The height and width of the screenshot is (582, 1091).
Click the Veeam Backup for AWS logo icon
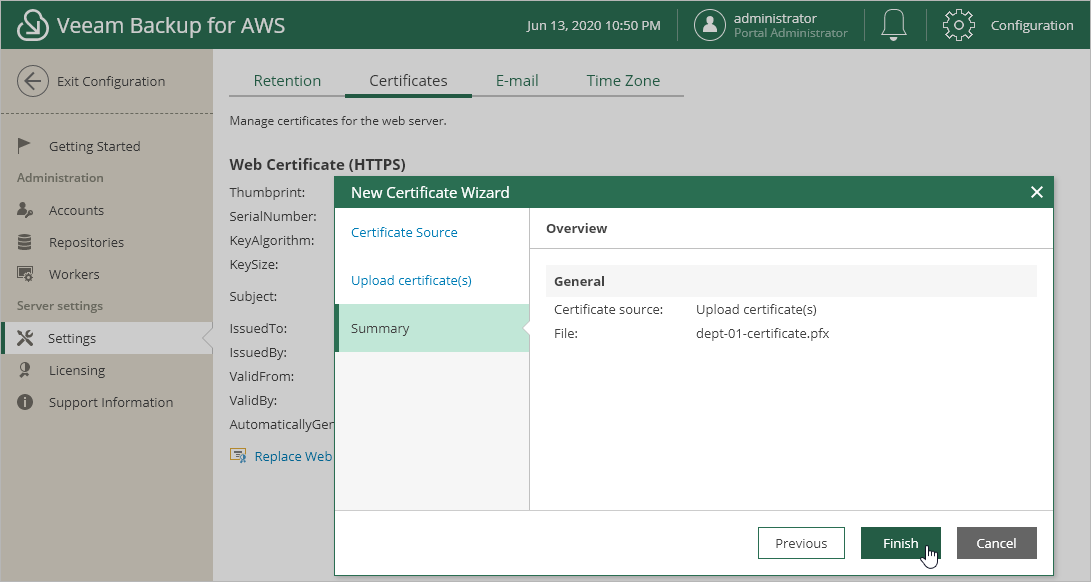click(x=32, y=25)
